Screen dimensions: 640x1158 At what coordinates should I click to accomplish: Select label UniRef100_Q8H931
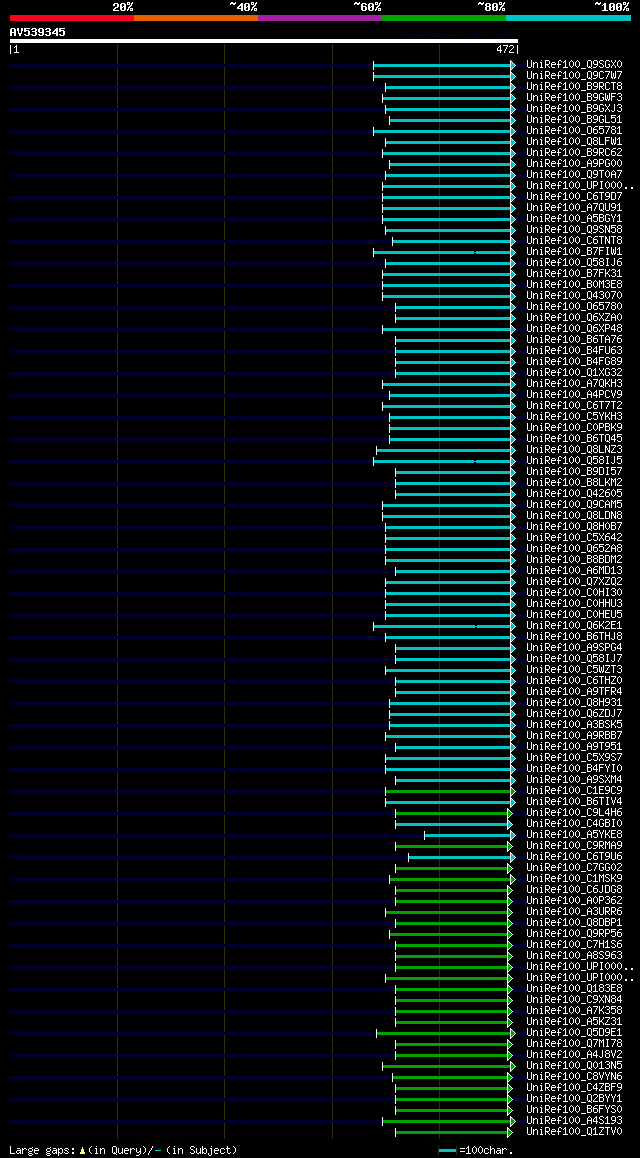574,703
